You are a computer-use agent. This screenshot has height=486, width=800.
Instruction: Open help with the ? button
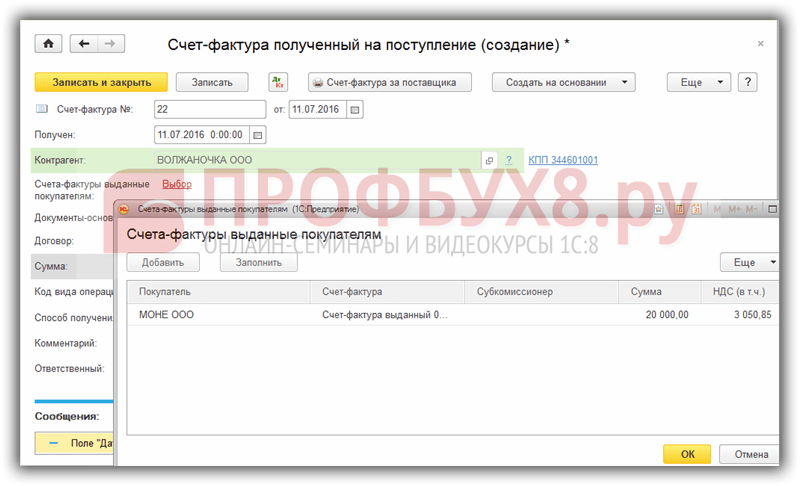coord(747,82)
